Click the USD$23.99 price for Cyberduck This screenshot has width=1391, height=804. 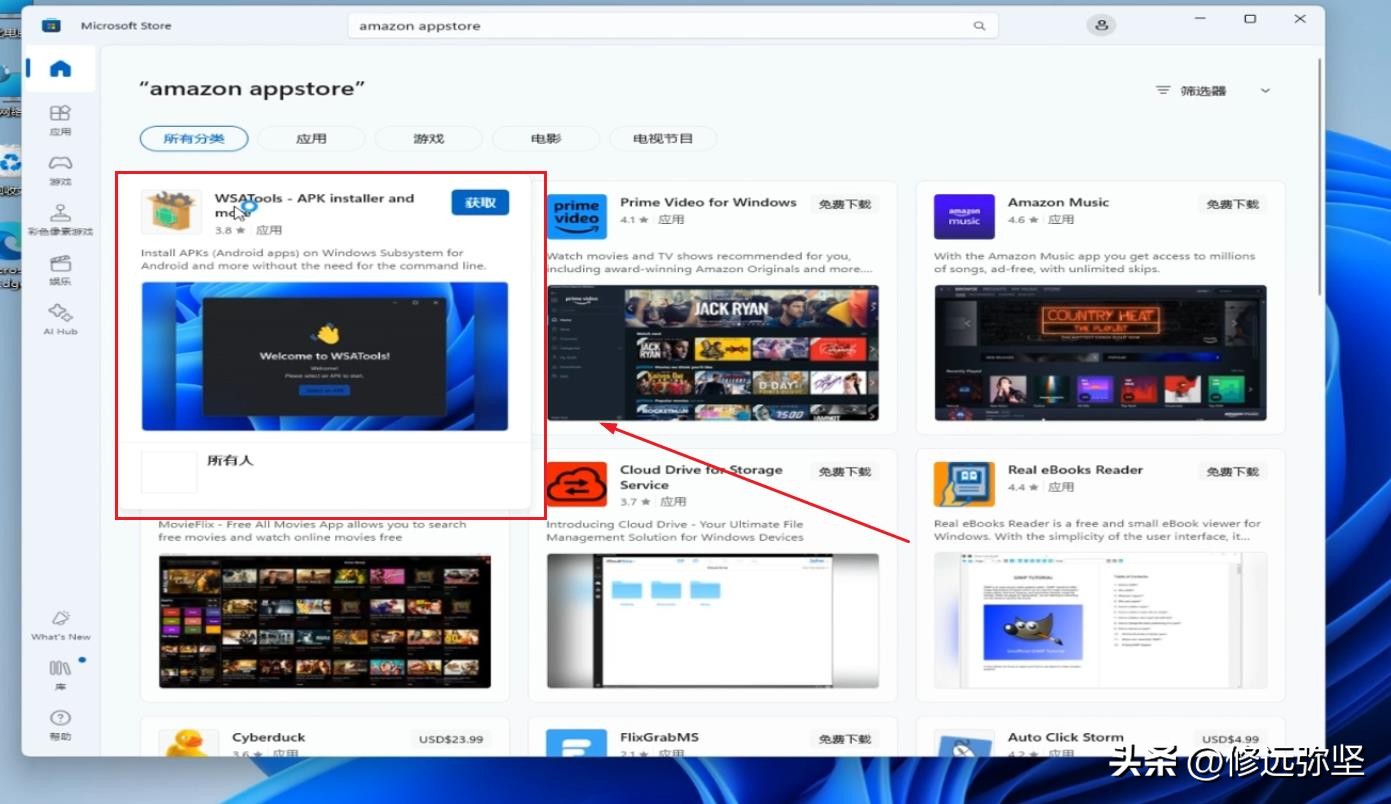point(451,739)
